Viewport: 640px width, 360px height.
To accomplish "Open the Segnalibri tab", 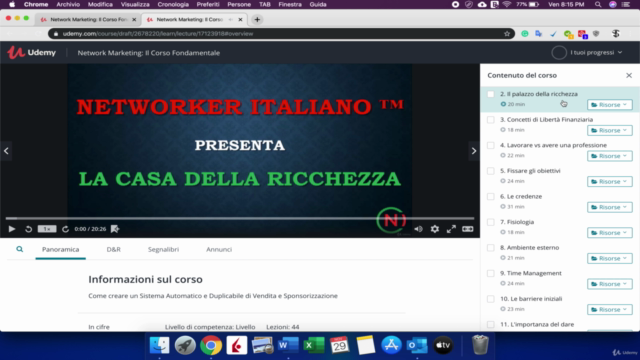I will tap(163, 249).
